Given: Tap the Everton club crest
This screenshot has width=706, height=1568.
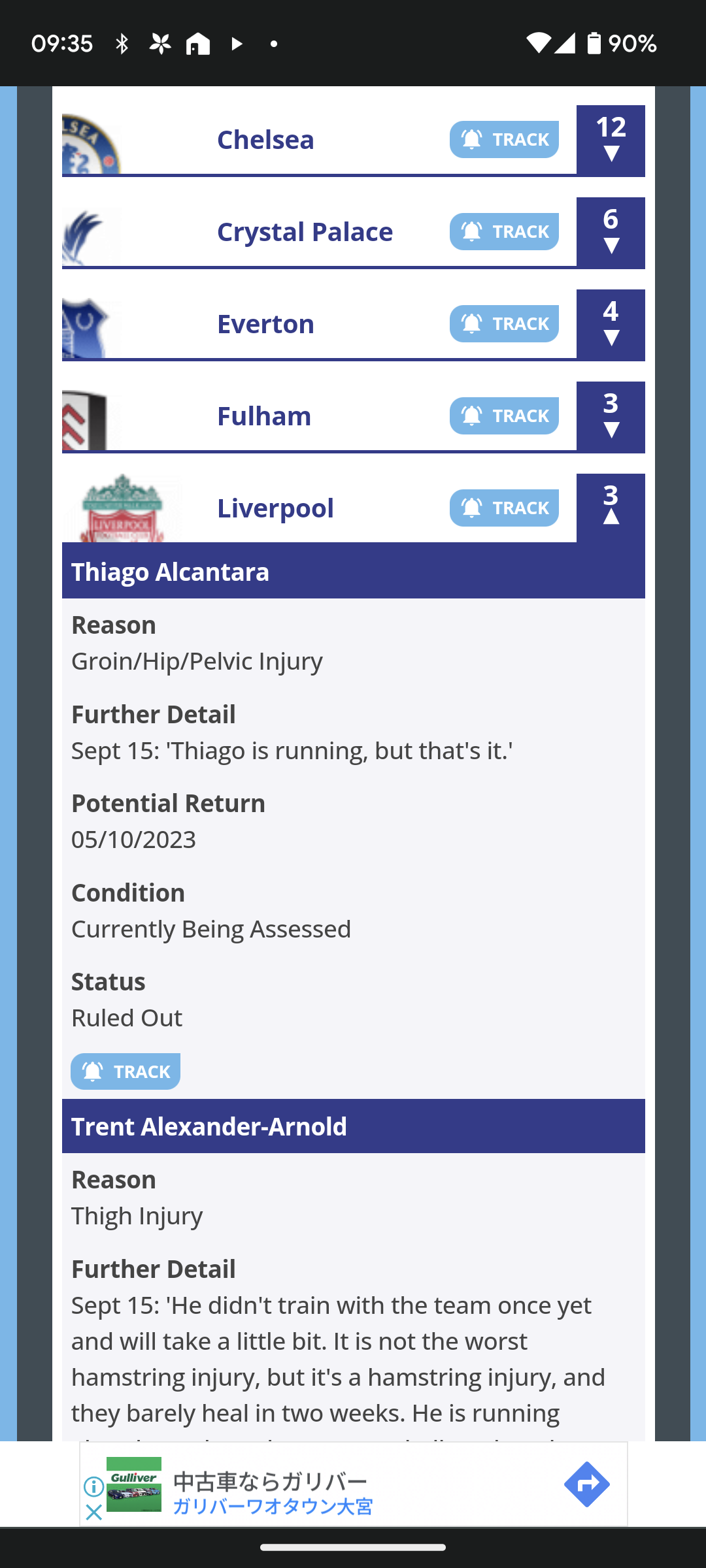Looking at the screenshot, I should pyautogui.click(x=92, y=328).
